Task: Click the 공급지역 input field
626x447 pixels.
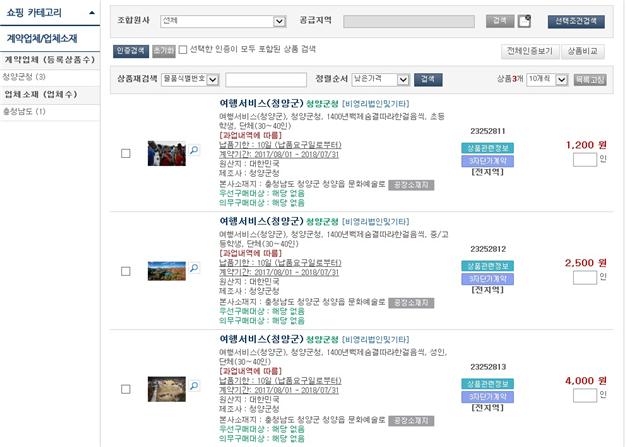Action: [409, 21]
